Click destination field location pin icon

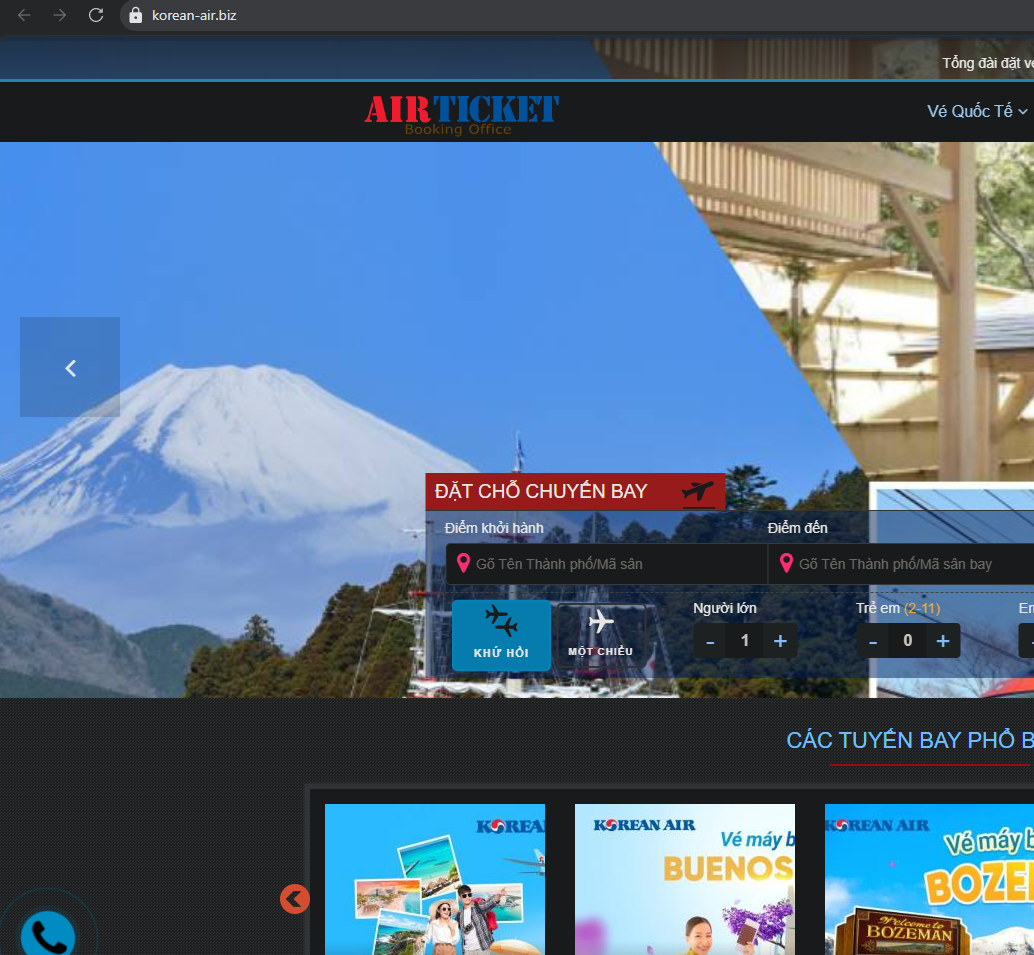pyautogui.click(x=786, y=563)
